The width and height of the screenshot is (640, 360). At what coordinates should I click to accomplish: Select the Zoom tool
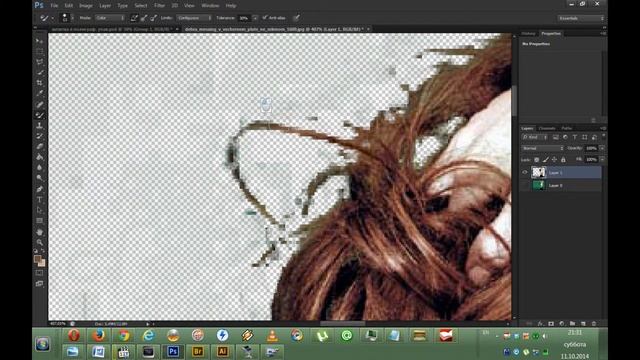coord(40,242)
